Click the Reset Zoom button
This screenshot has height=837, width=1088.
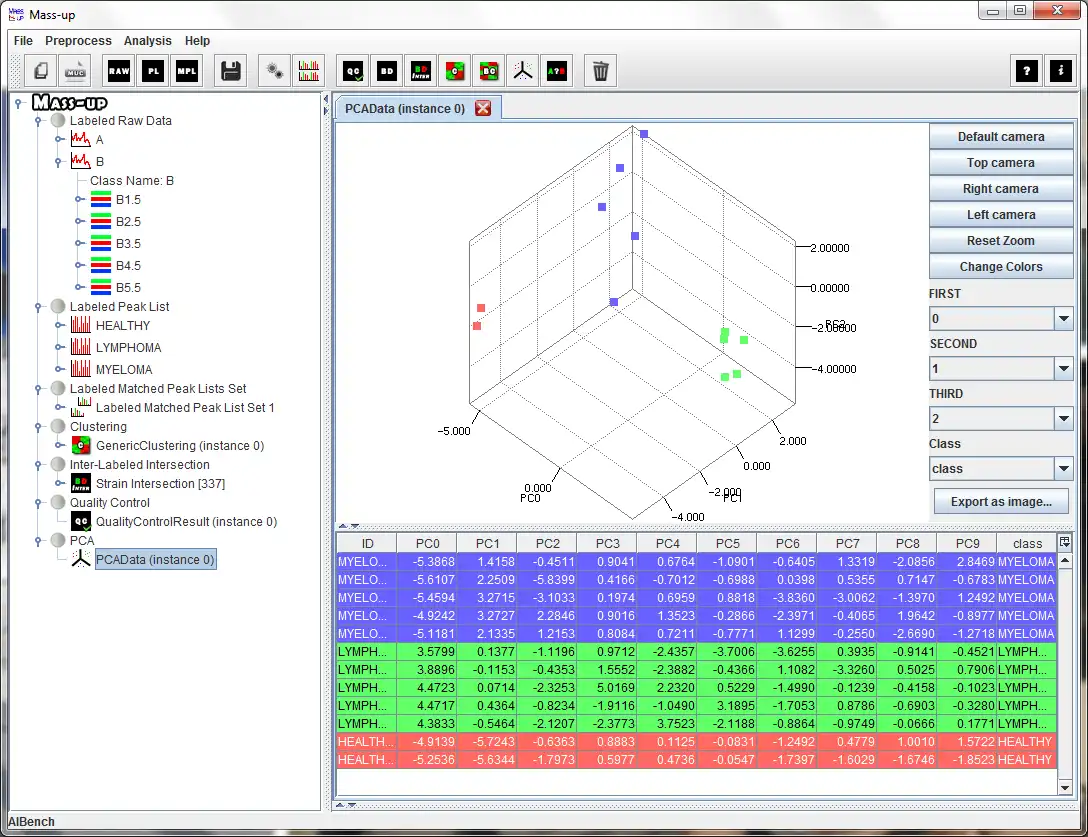click(1001, 241)
